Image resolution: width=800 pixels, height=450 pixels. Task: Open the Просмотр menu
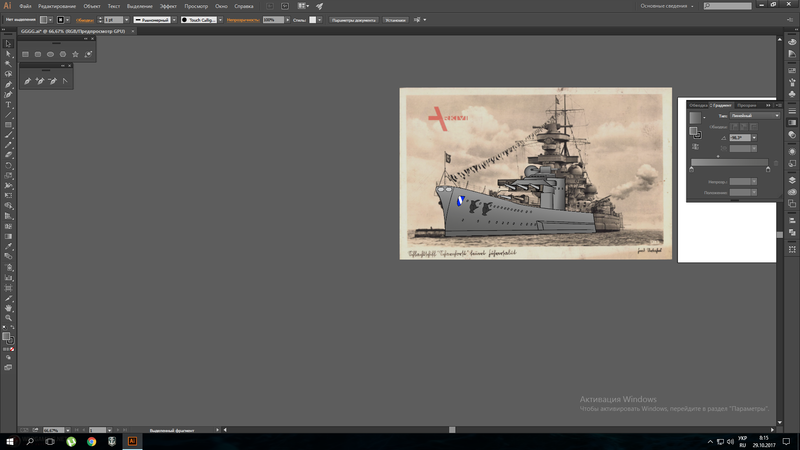click(196, 6)
